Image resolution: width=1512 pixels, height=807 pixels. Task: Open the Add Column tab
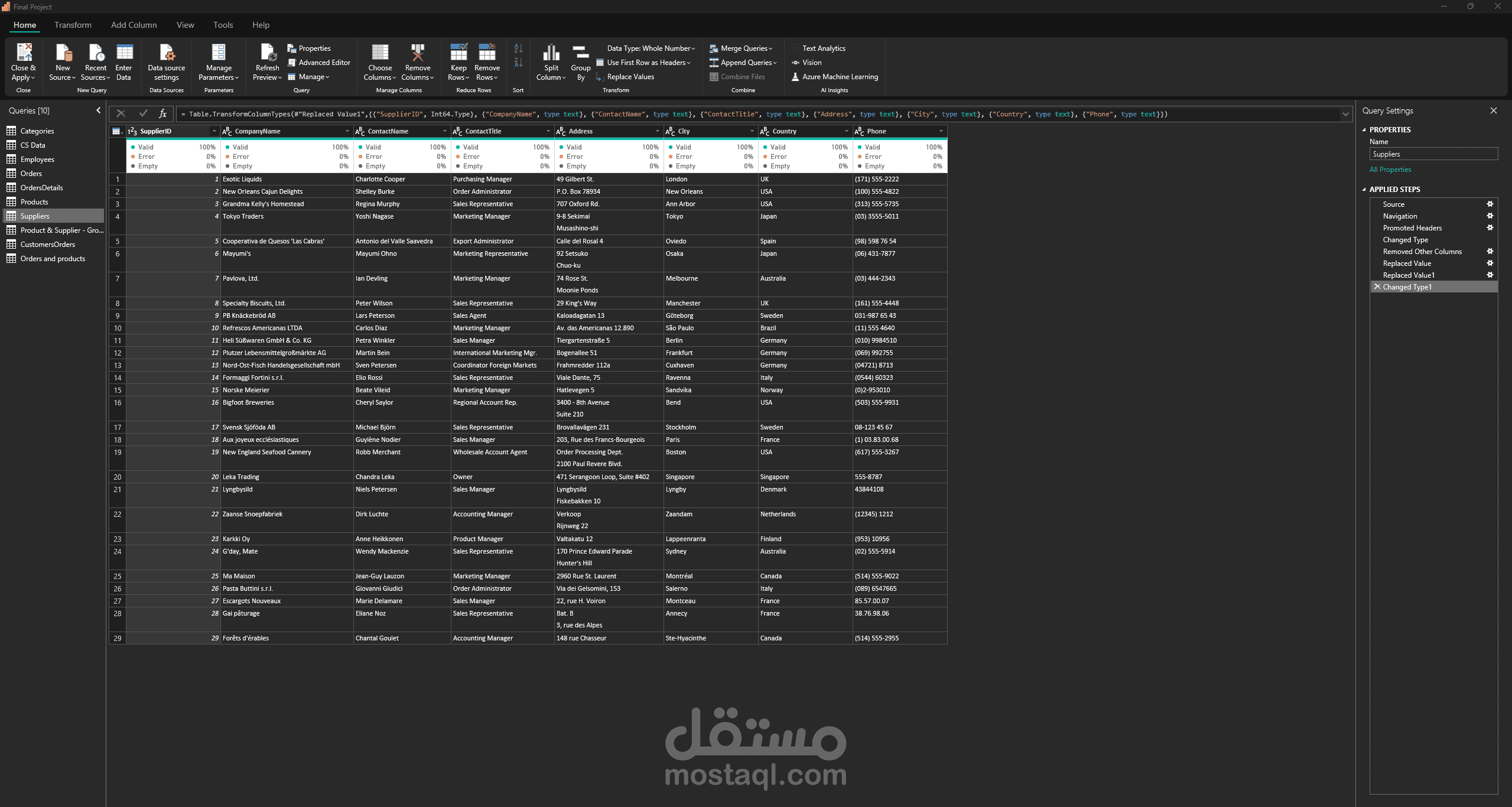point(134,25)
